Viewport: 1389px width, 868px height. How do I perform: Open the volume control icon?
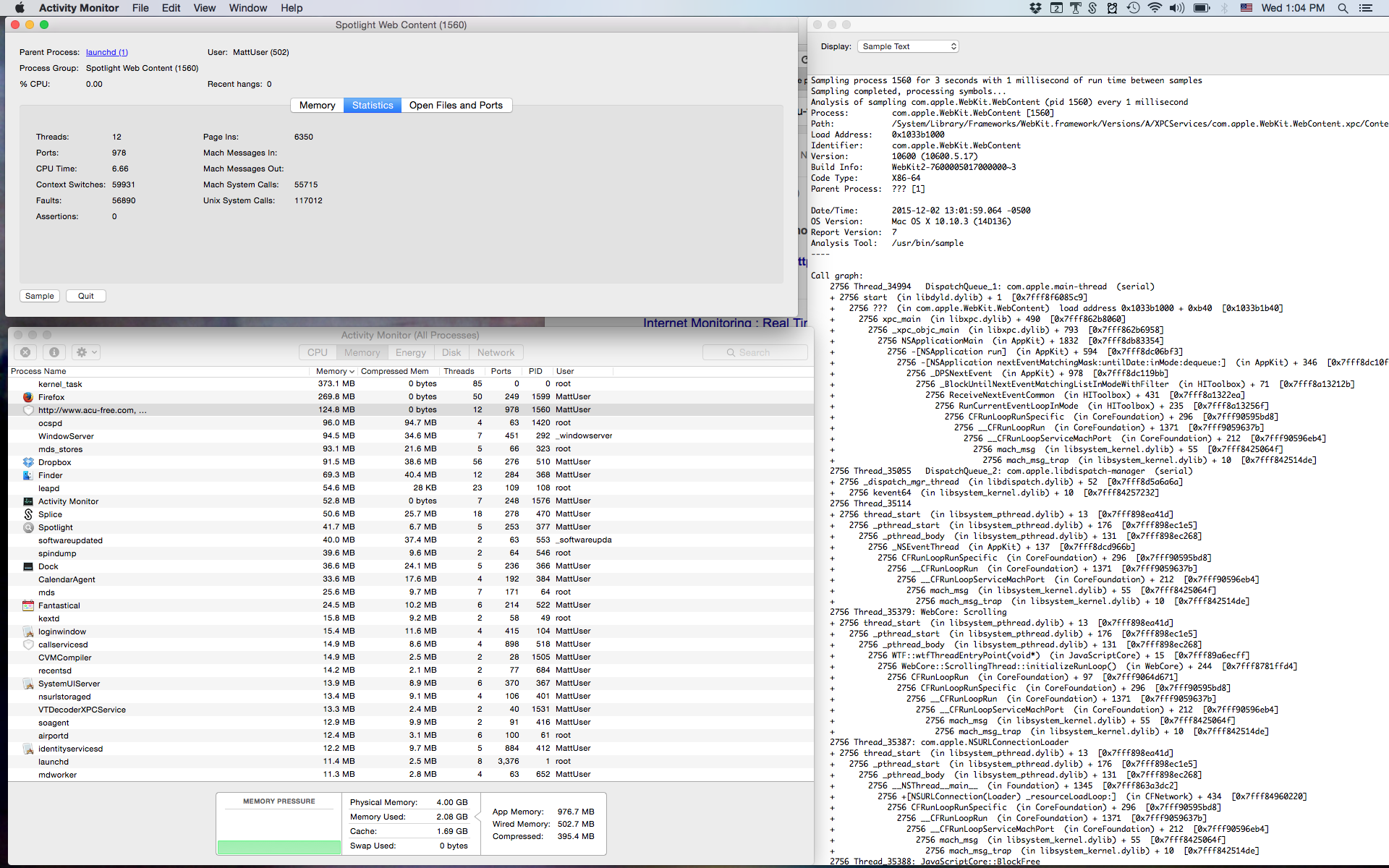pos(1177,8)
